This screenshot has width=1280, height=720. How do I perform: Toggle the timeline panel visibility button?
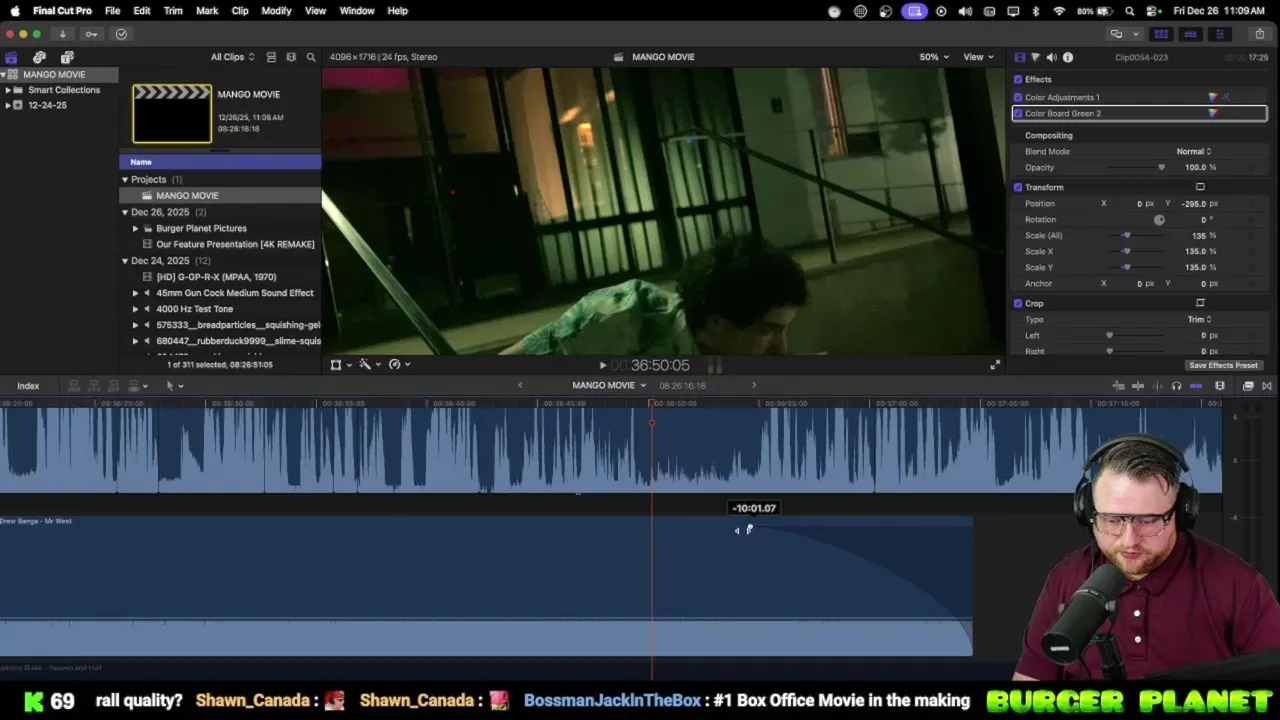pos(1190,34)
